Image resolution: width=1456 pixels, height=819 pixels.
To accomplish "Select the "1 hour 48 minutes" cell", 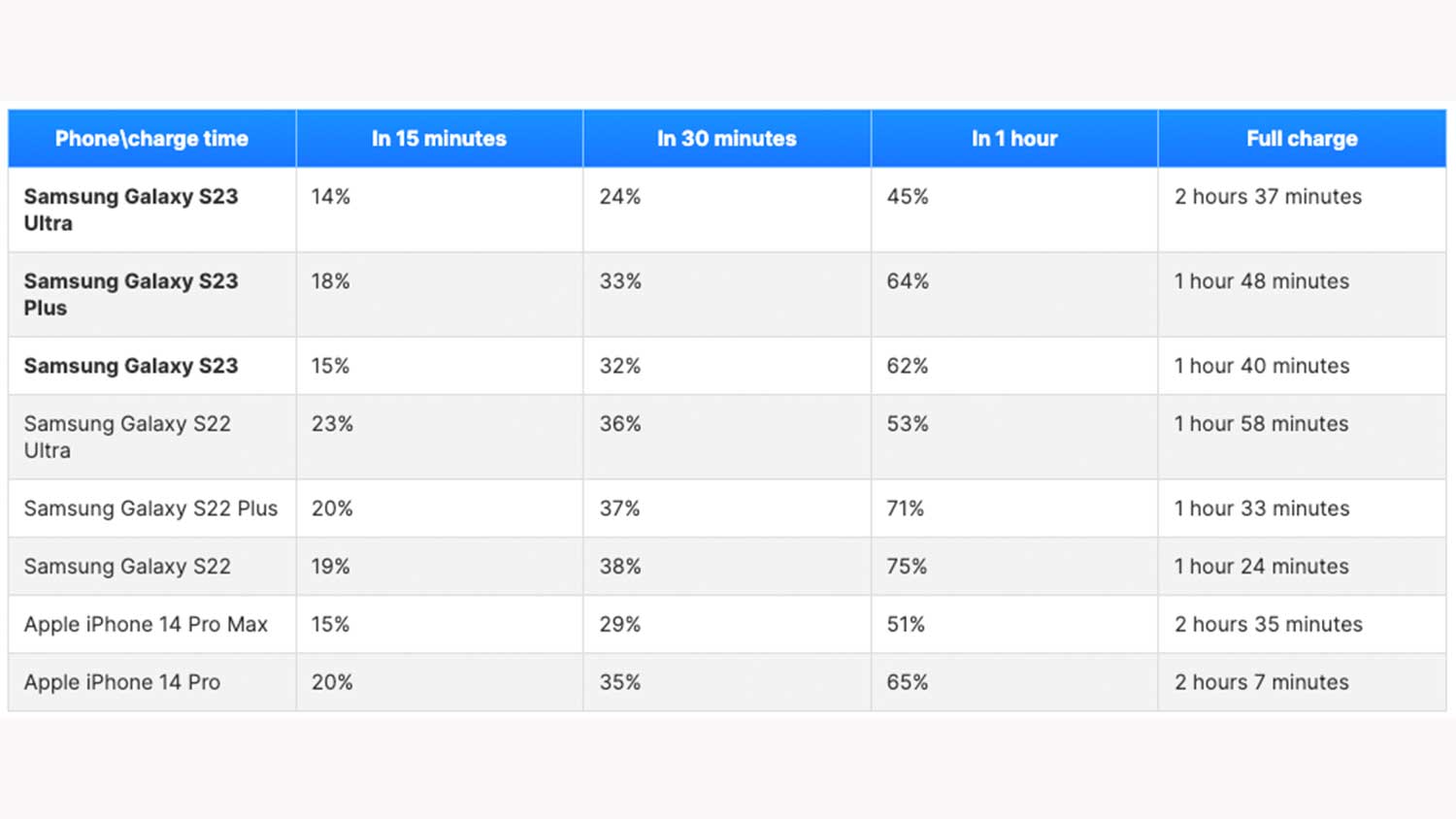I will coord(1261,281).
